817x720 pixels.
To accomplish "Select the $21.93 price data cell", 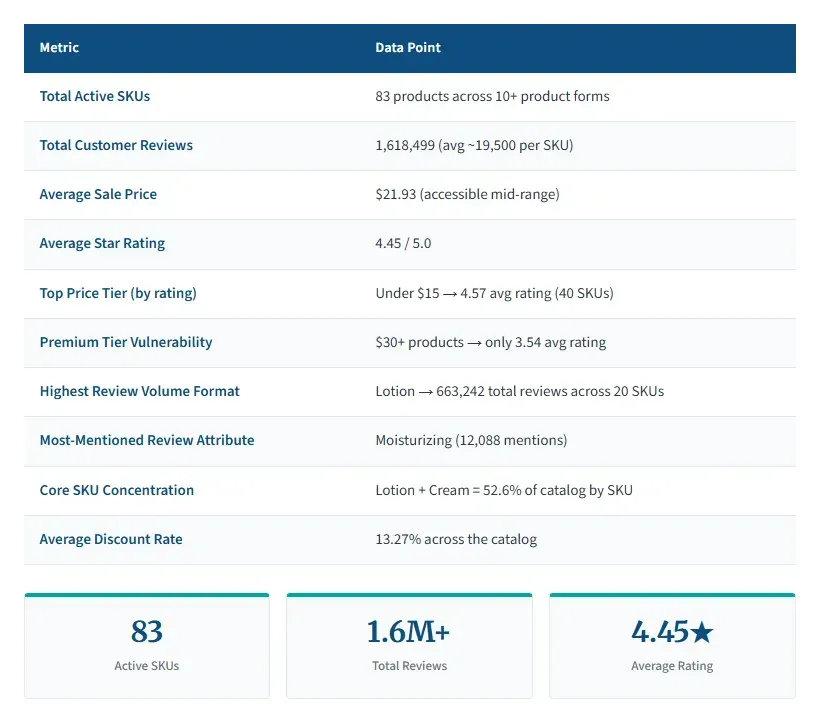I will tap(467, 194).
